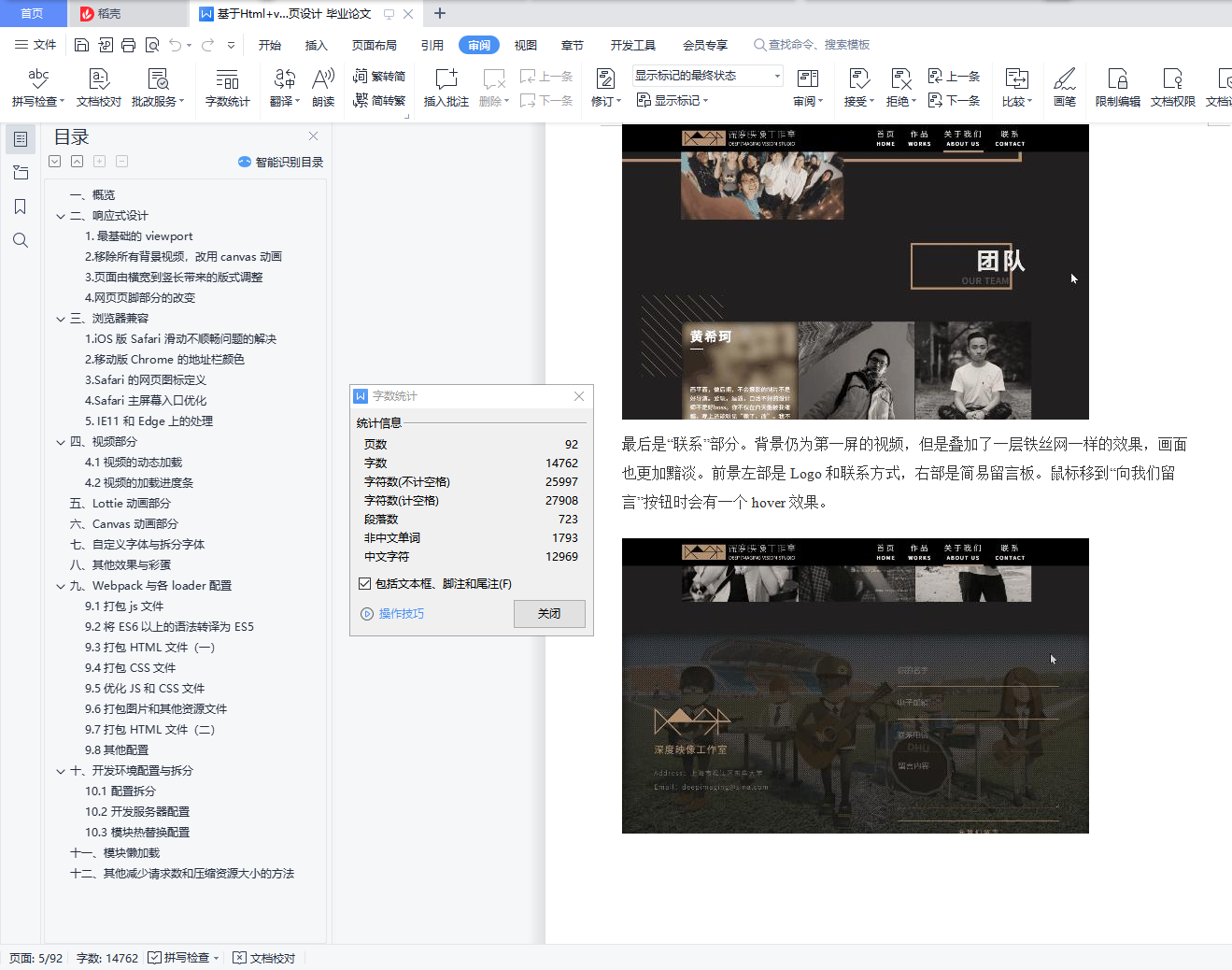The width and height of the screenshot is (1232, 970).
Task: Expand the quick access toolbar dropdown arrow
Action: click(231, 45)
